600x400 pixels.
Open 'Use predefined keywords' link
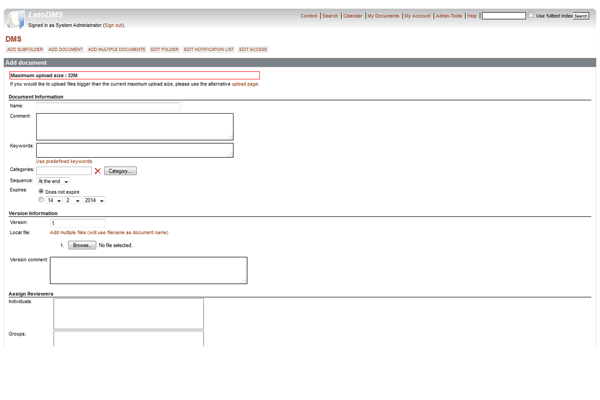64,161
